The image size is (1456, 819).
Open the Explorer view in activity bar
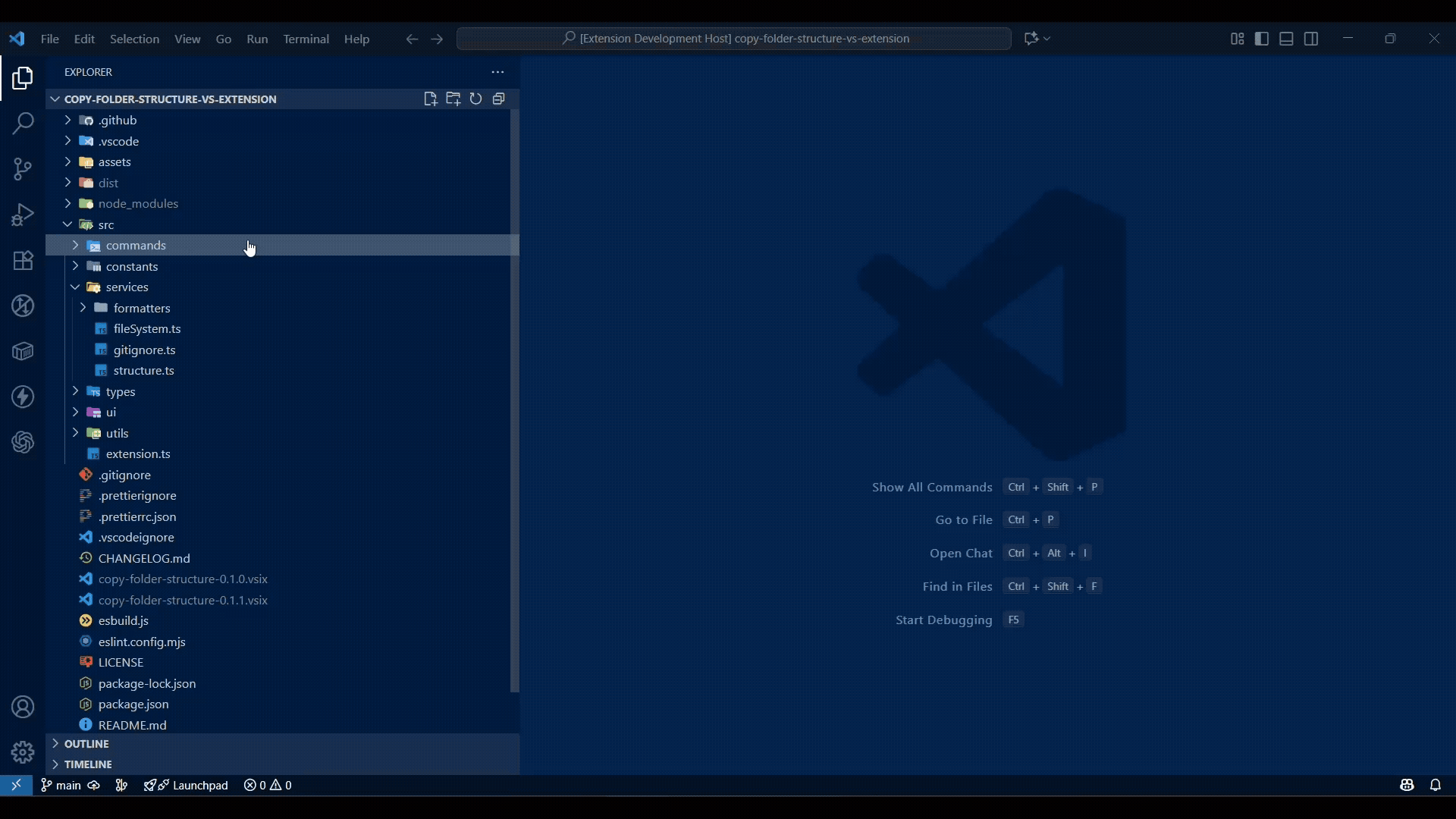coord(23,78)
